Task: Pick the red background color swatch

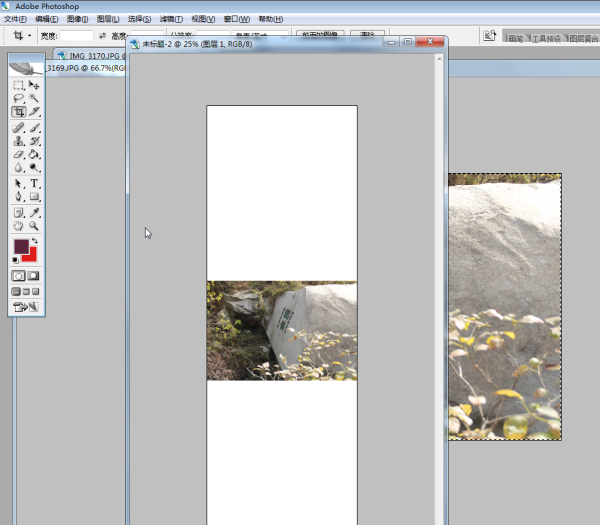Action: (x=31, y=256)
